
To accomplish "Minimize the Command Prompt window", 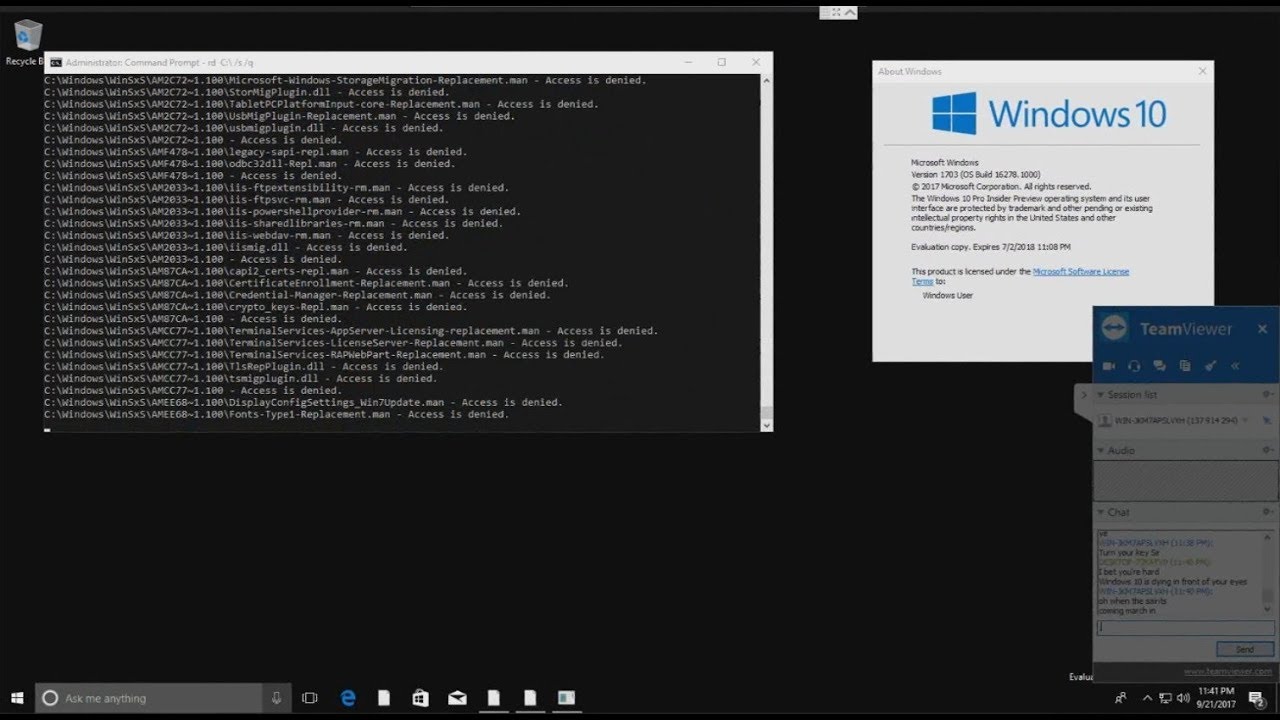I will 686,62.
